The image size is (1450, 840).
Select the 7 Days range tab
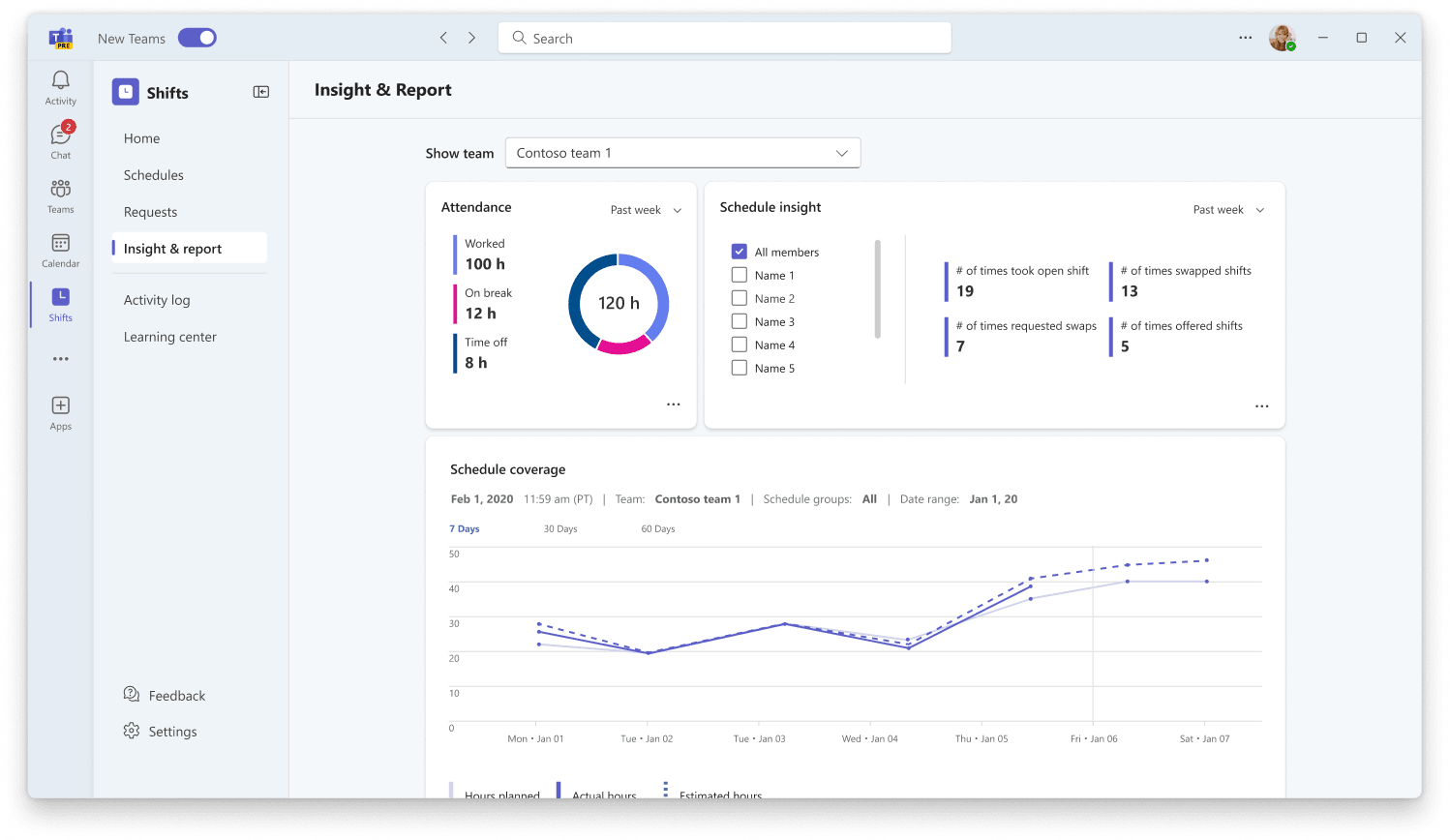point(465,529)
